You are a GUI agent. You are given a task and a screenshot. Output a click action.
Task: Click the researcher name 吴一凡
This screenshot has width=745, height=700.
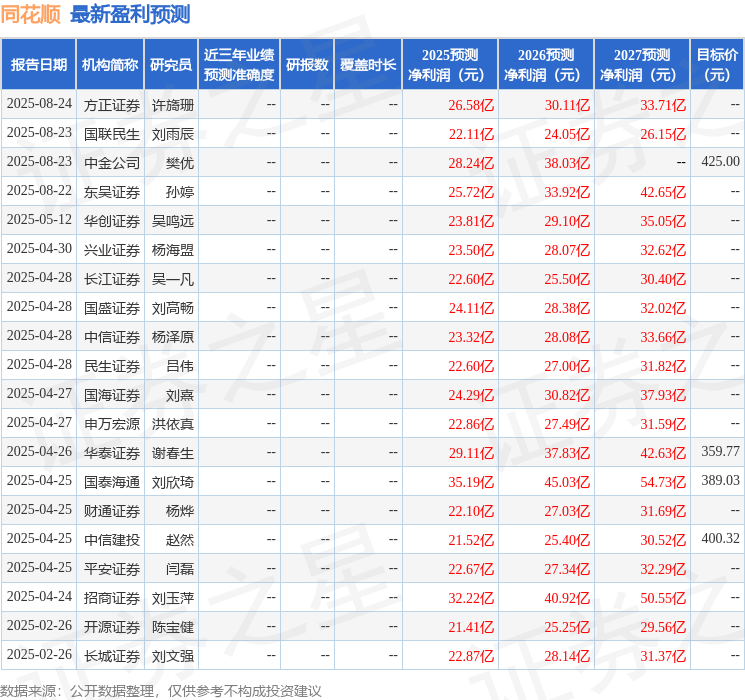tap(172, 279)
